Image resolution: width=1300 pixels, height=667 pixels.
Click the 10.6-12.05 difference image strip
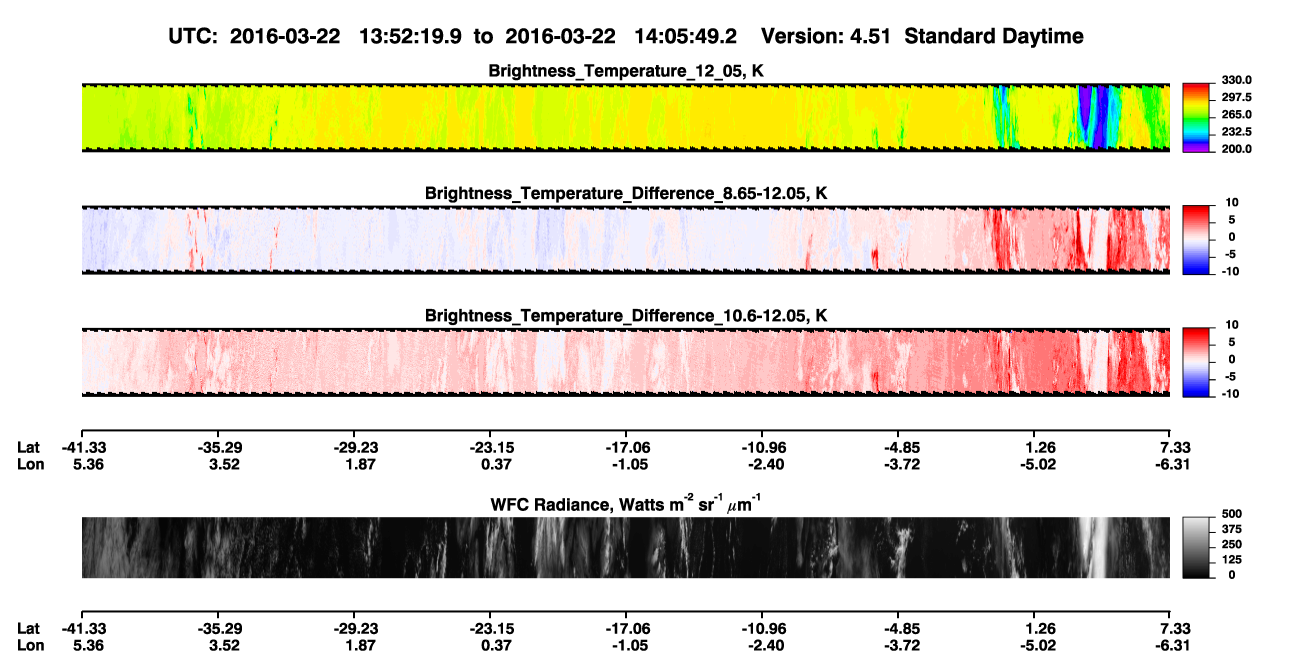(626, 362)
